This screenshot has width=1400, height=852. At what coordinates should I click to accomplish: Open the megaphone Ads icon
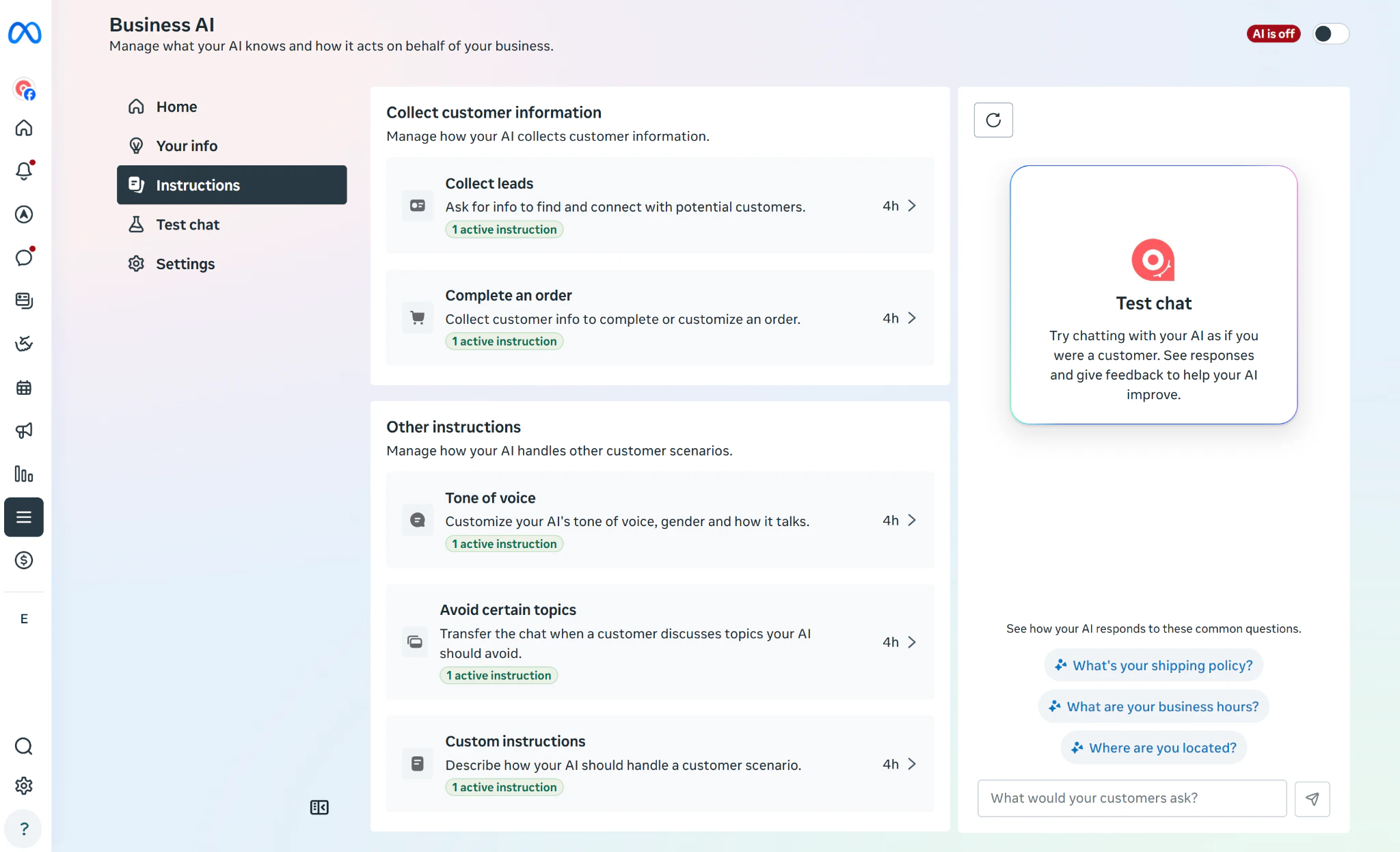pyautogui.click(x=24, y=430)
